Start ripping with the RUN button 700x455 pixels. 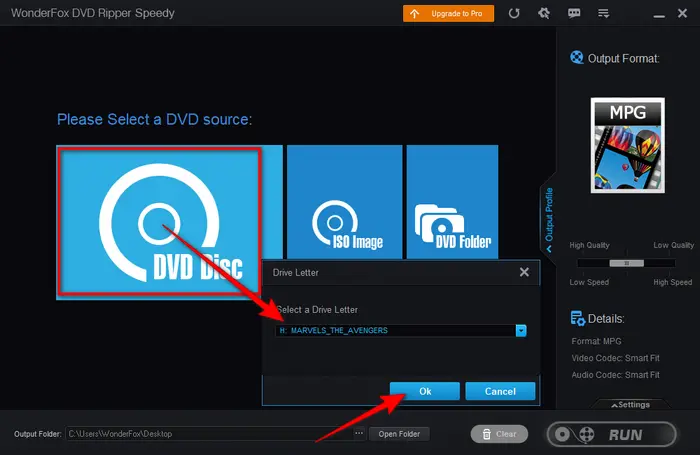pyautogui.click(x=612, y=434)
